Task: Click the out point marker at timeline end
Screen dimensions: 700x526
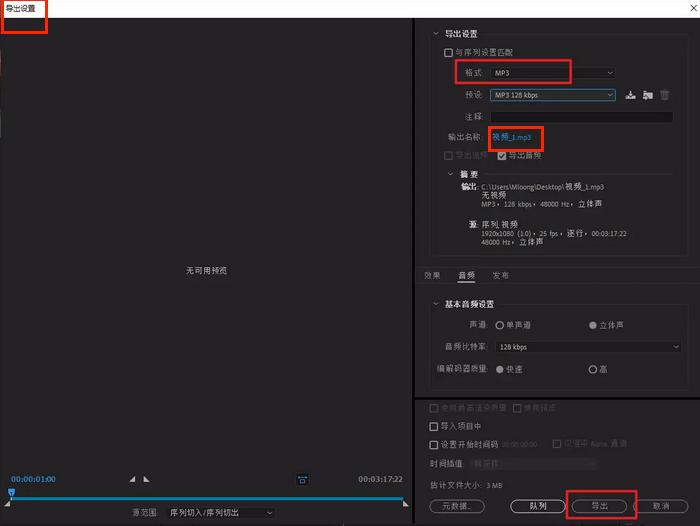Action: pyautogui.click(x=405, y=504)
